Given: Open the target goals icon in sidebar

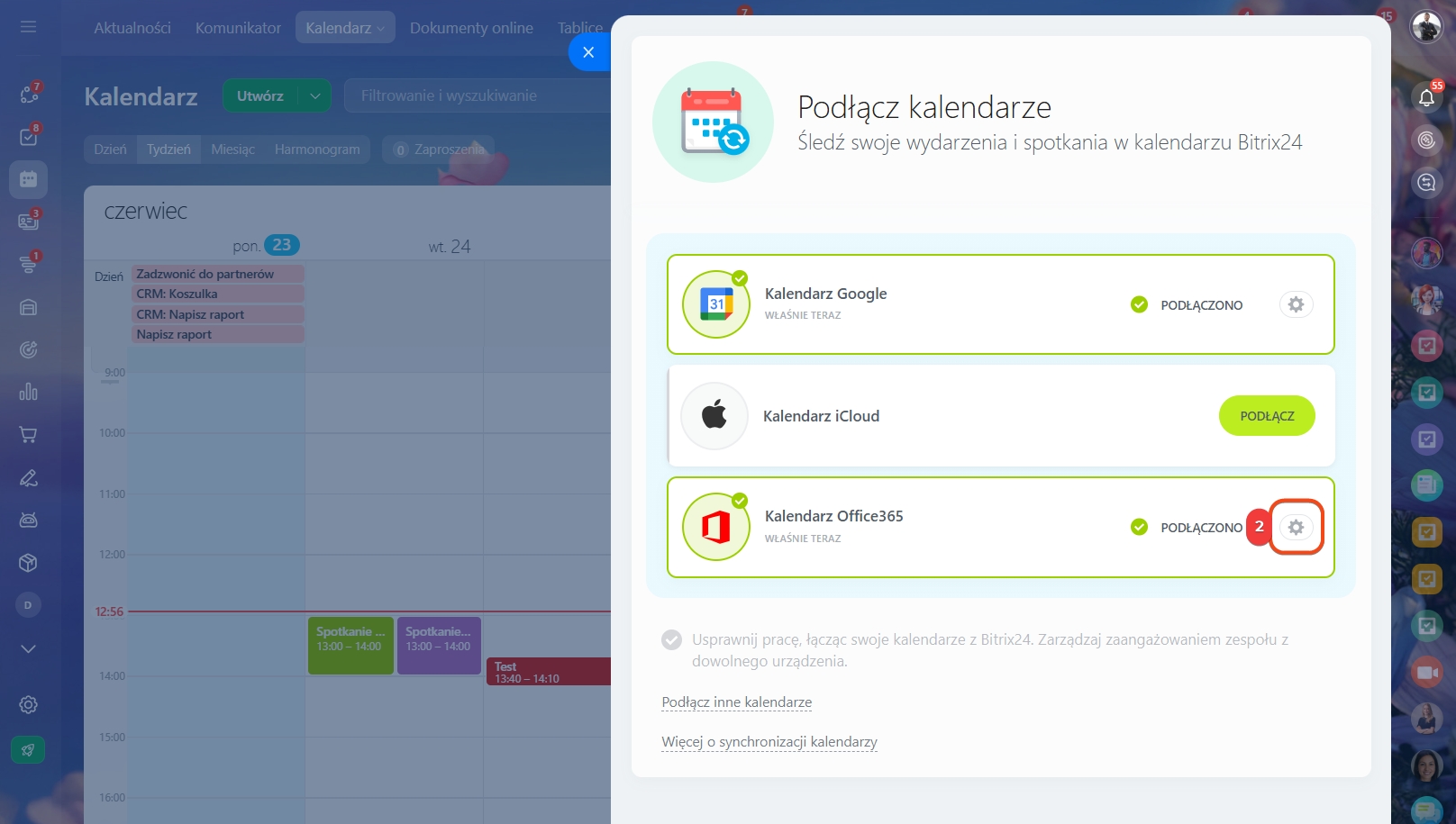Looking at the screenshot, I should point(28,349).
